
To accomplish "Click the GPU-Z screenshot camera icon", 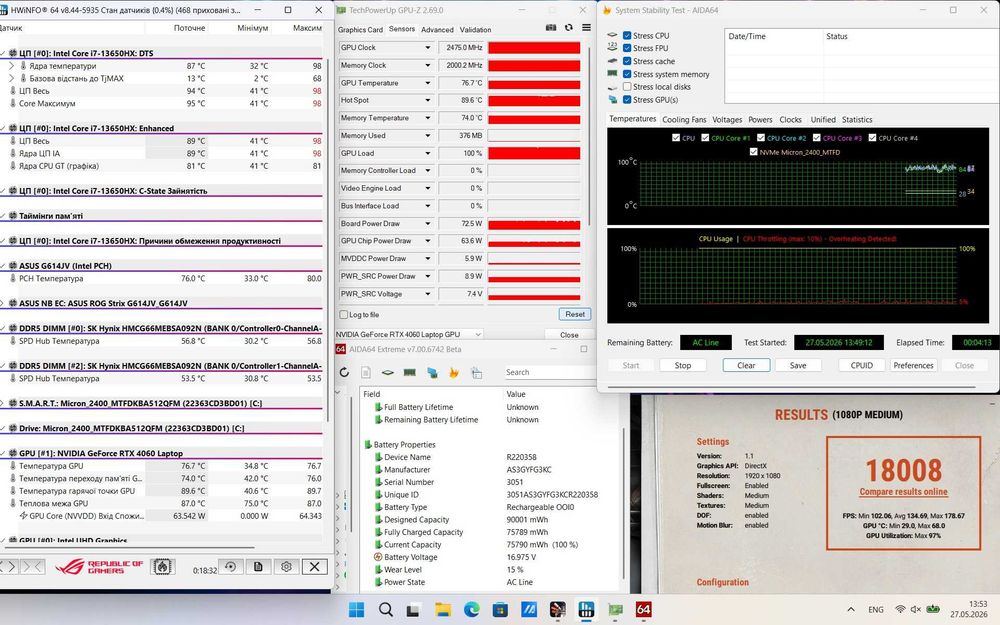I will (x=551, y=28).
